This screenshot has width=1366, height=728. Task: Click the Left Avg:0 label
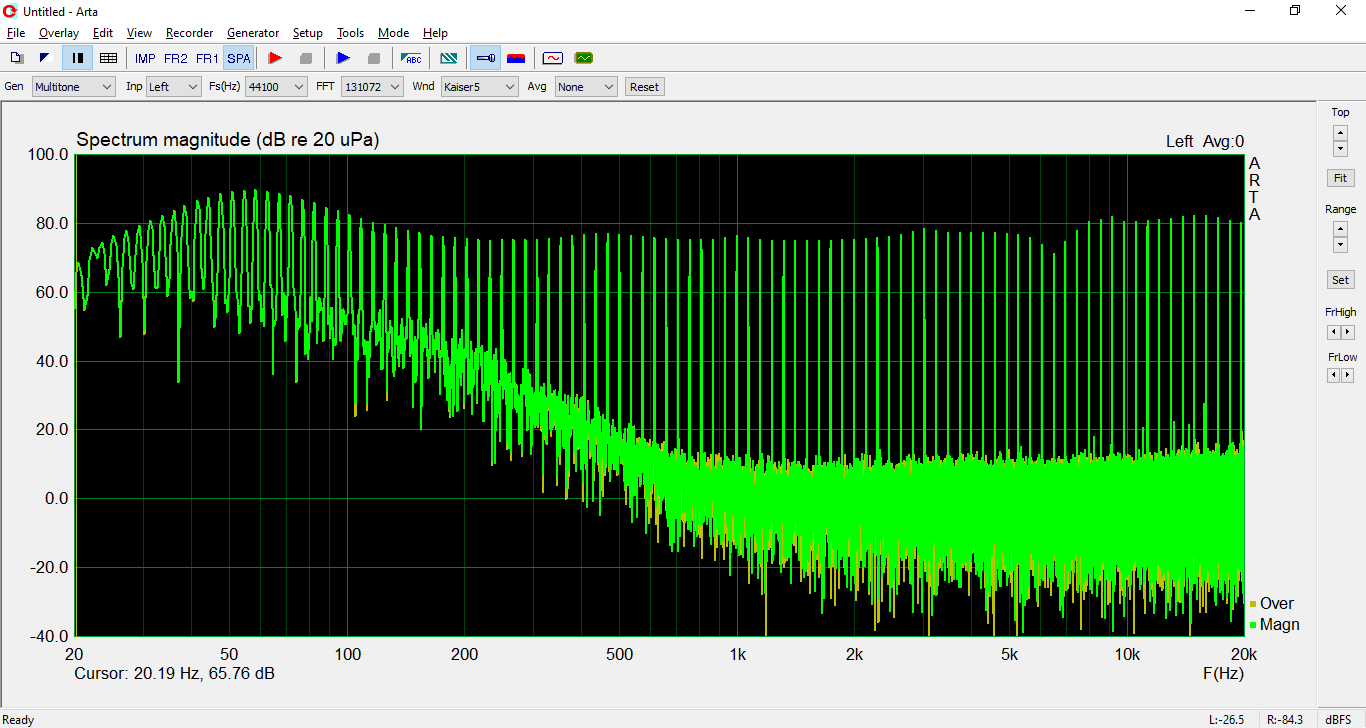click(x=1205, y=142)
